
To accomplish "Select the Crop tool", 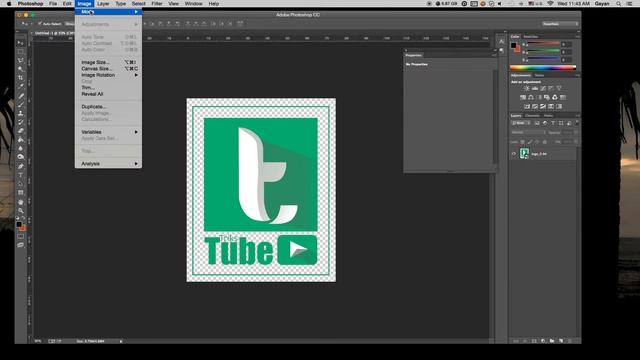I will pos(20,78).
